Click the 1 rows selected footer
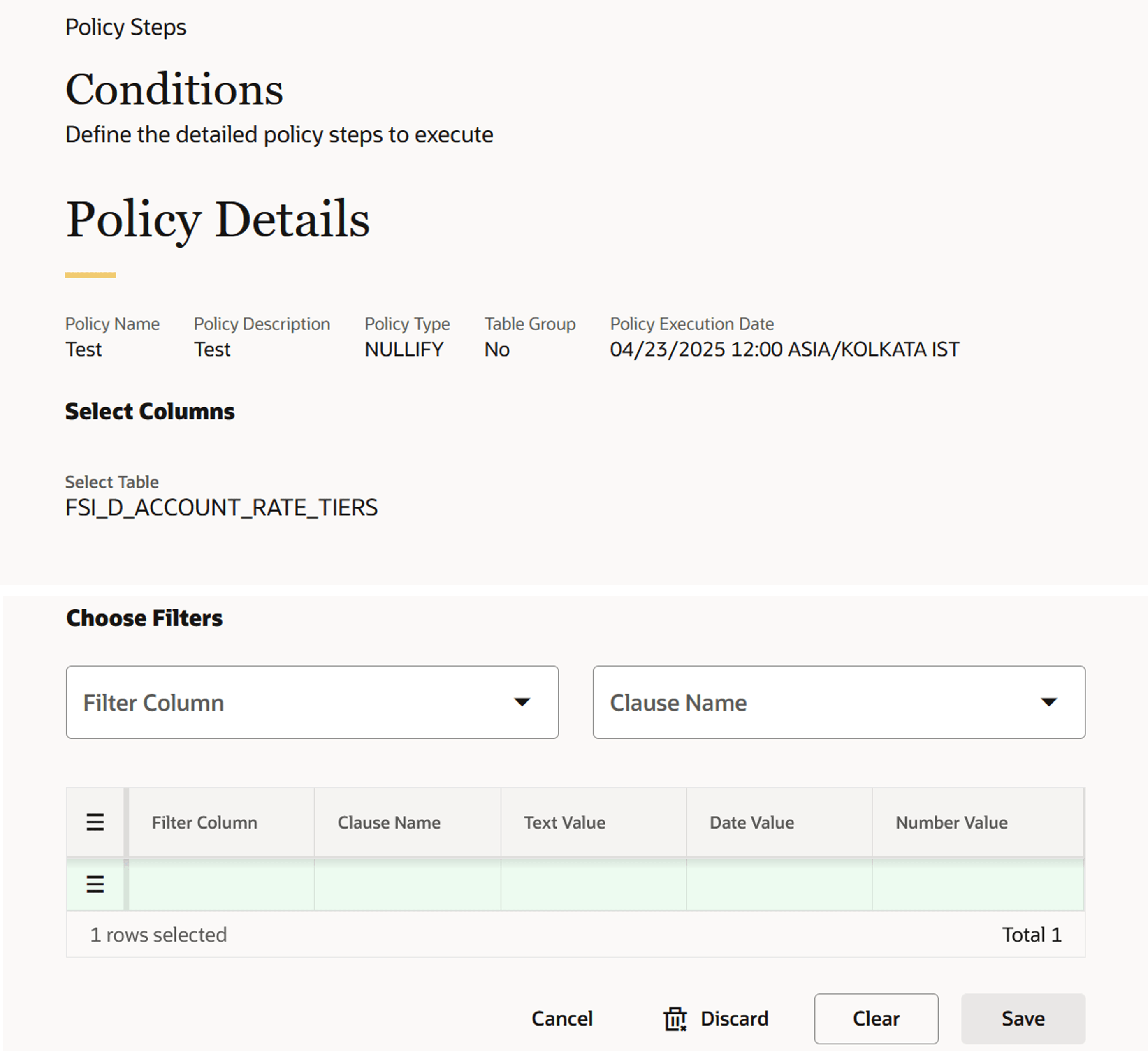Screen dimensions: 1148x1051 click(x=159, y=934)
